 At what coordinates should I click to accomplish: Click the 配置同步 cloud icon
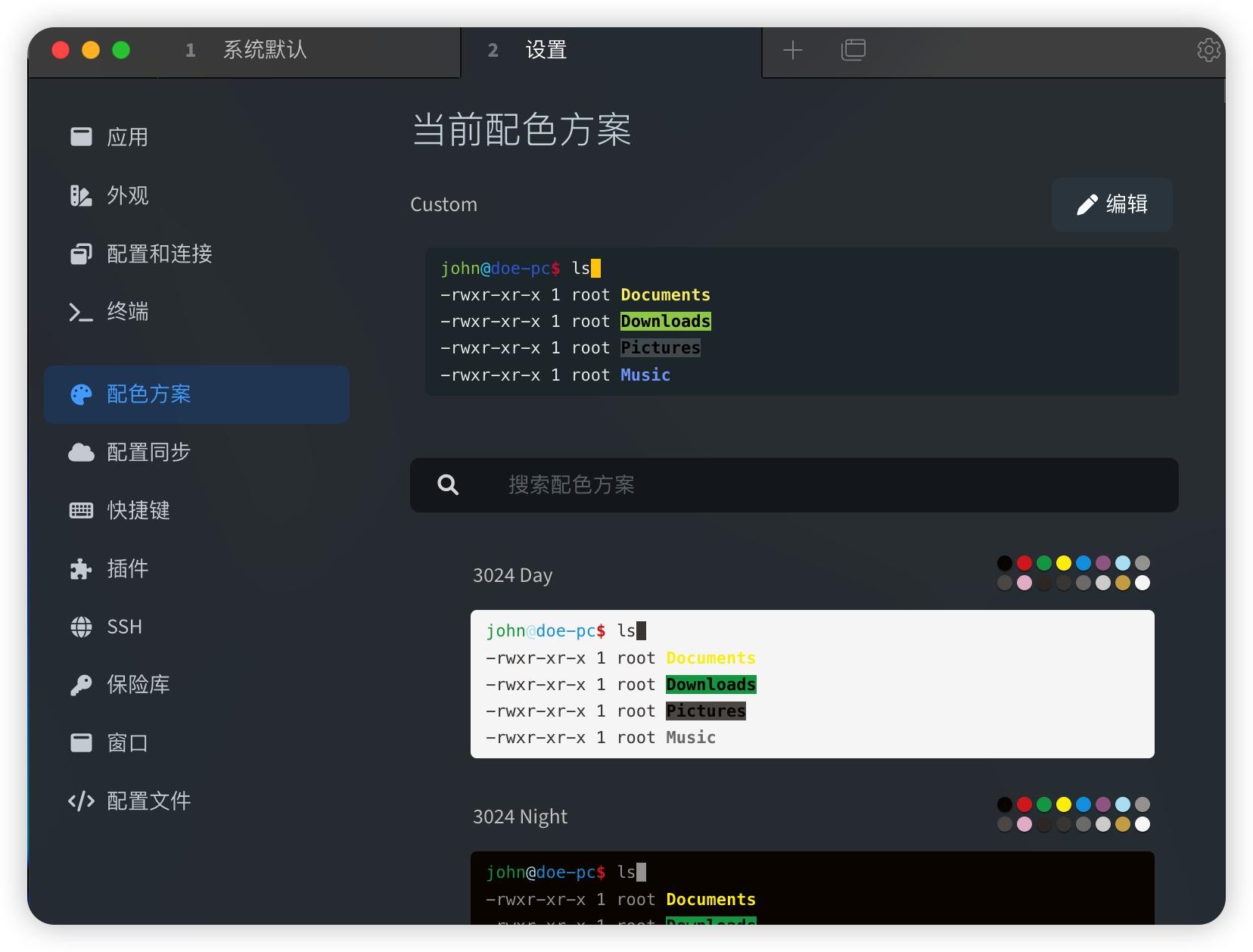(81, 453)
